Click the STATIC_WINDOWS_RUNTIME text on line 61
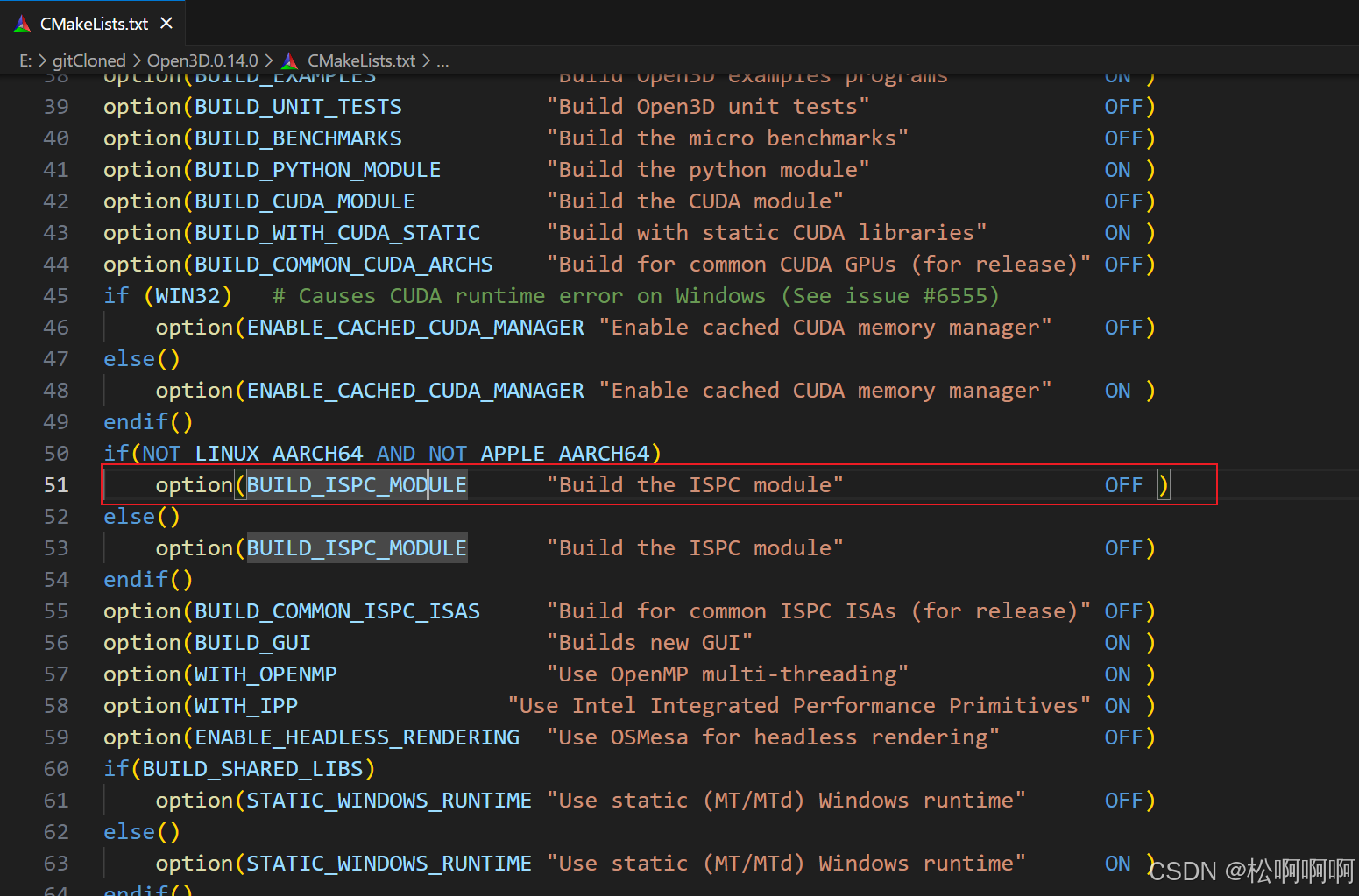The image size is (1359, 896). point(387,800)
